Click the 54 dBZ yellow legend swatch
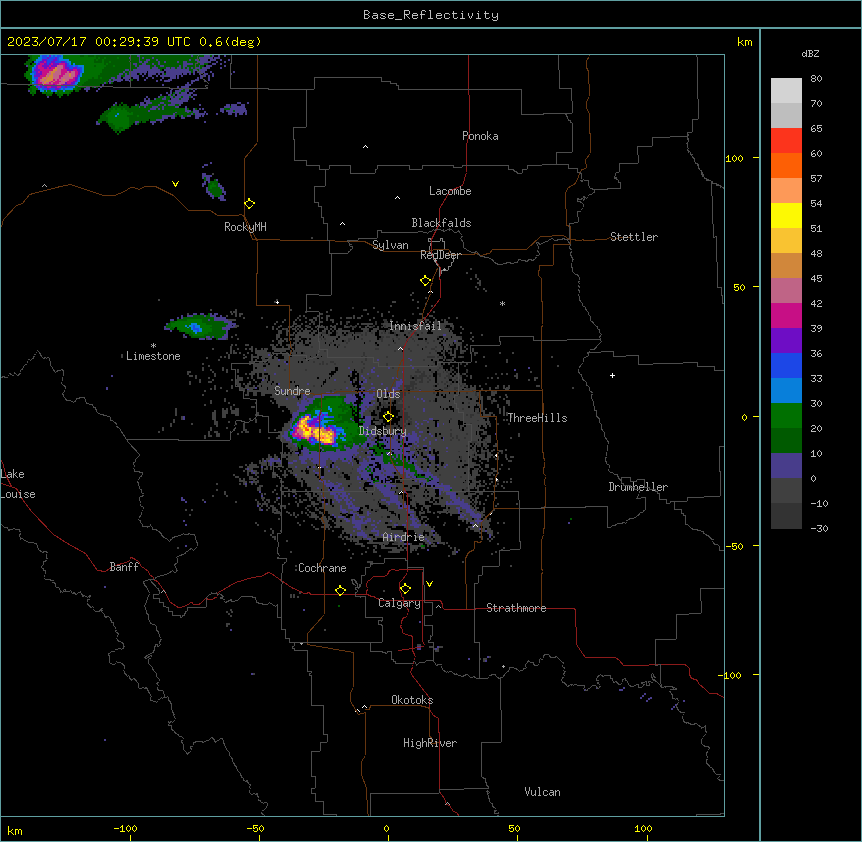 (786, 215)
